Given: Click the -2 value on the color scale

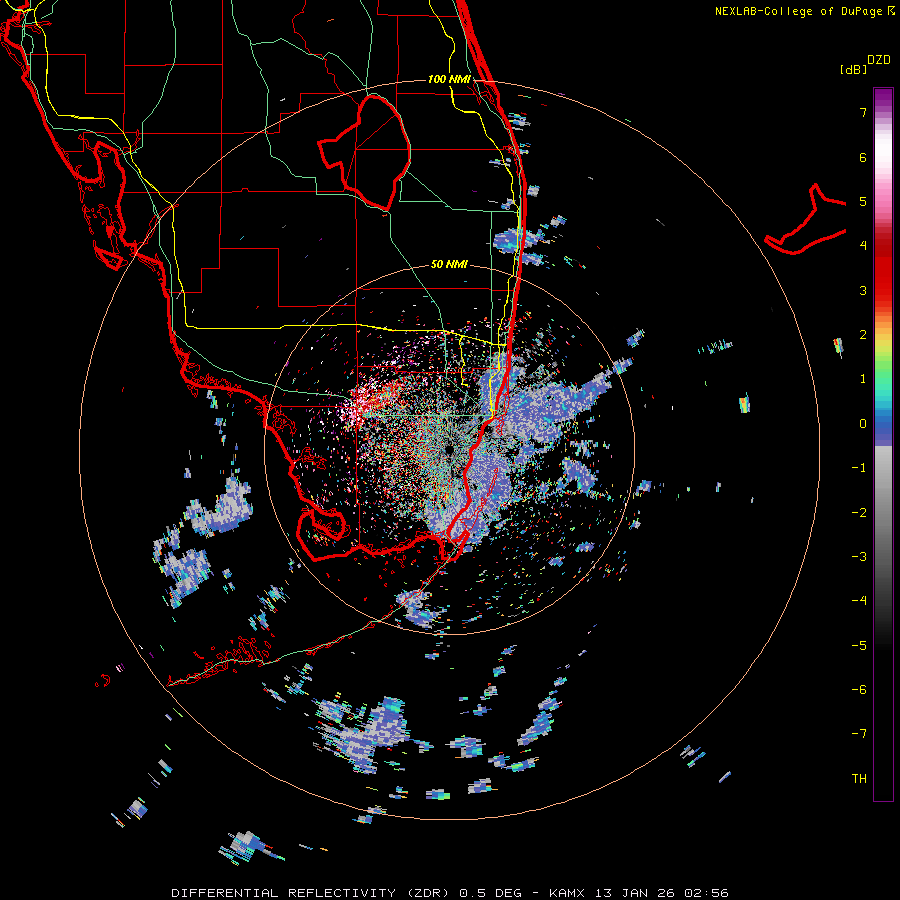Looking at the screenshot, I should pyautogui.click(x=859, y=513).
